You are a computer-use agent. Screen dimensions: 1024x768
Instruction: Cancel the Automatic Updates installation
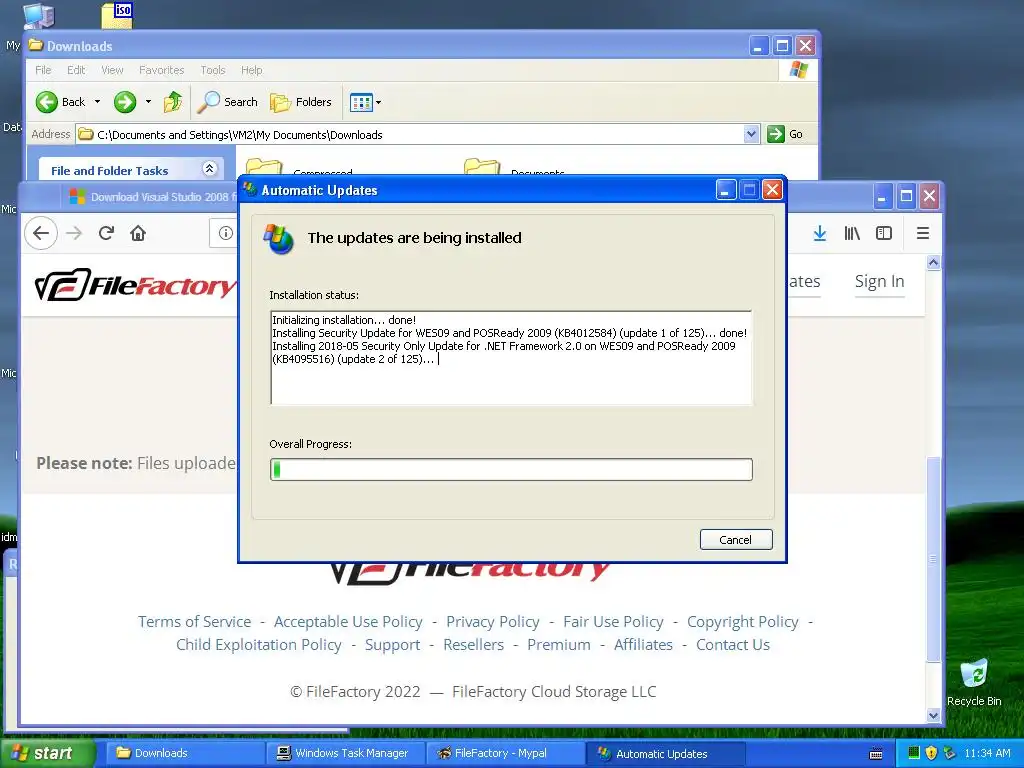click(736, 539)
